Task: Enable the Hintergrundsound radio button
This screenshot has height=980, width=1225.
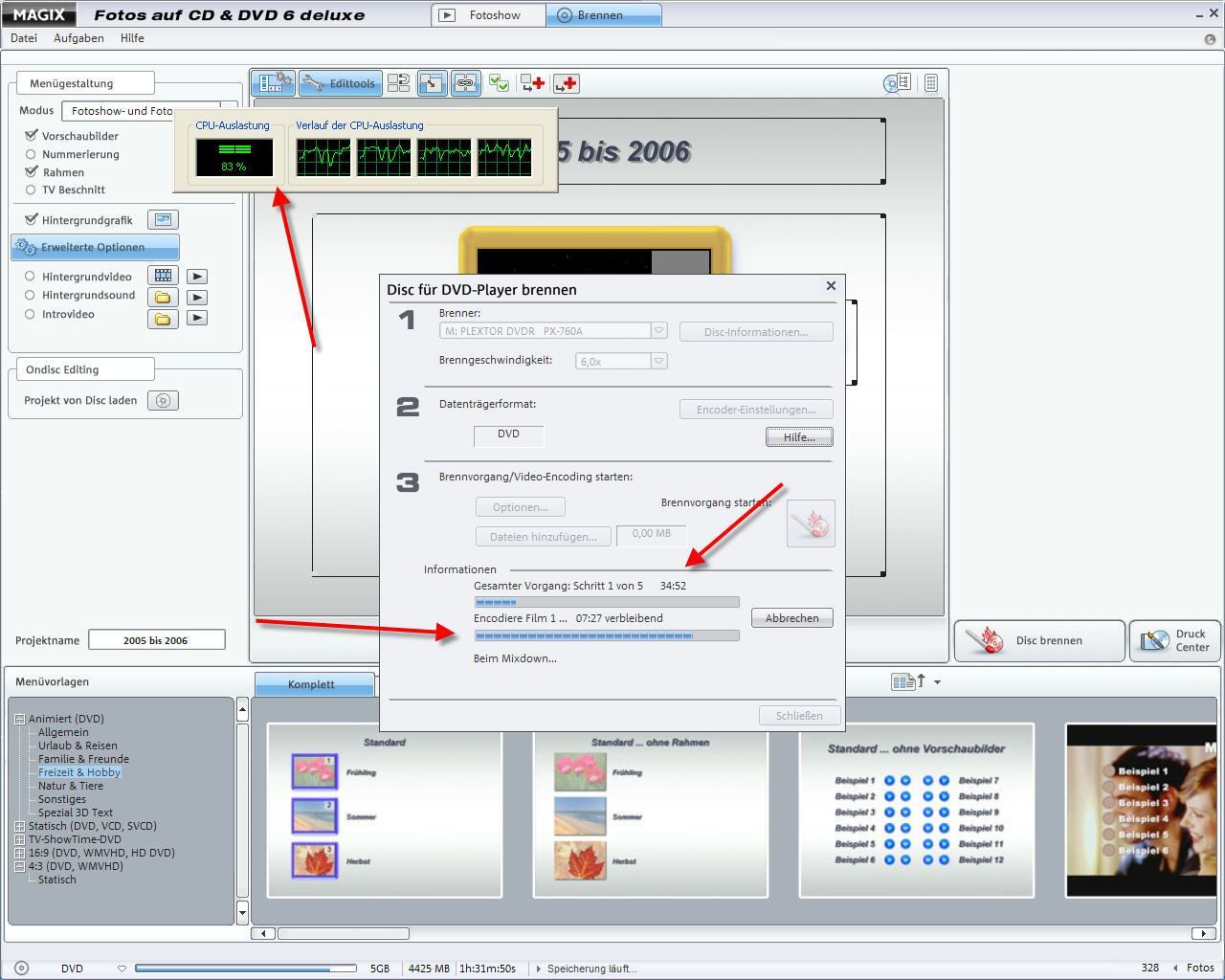Action: [x=30, y=296]
